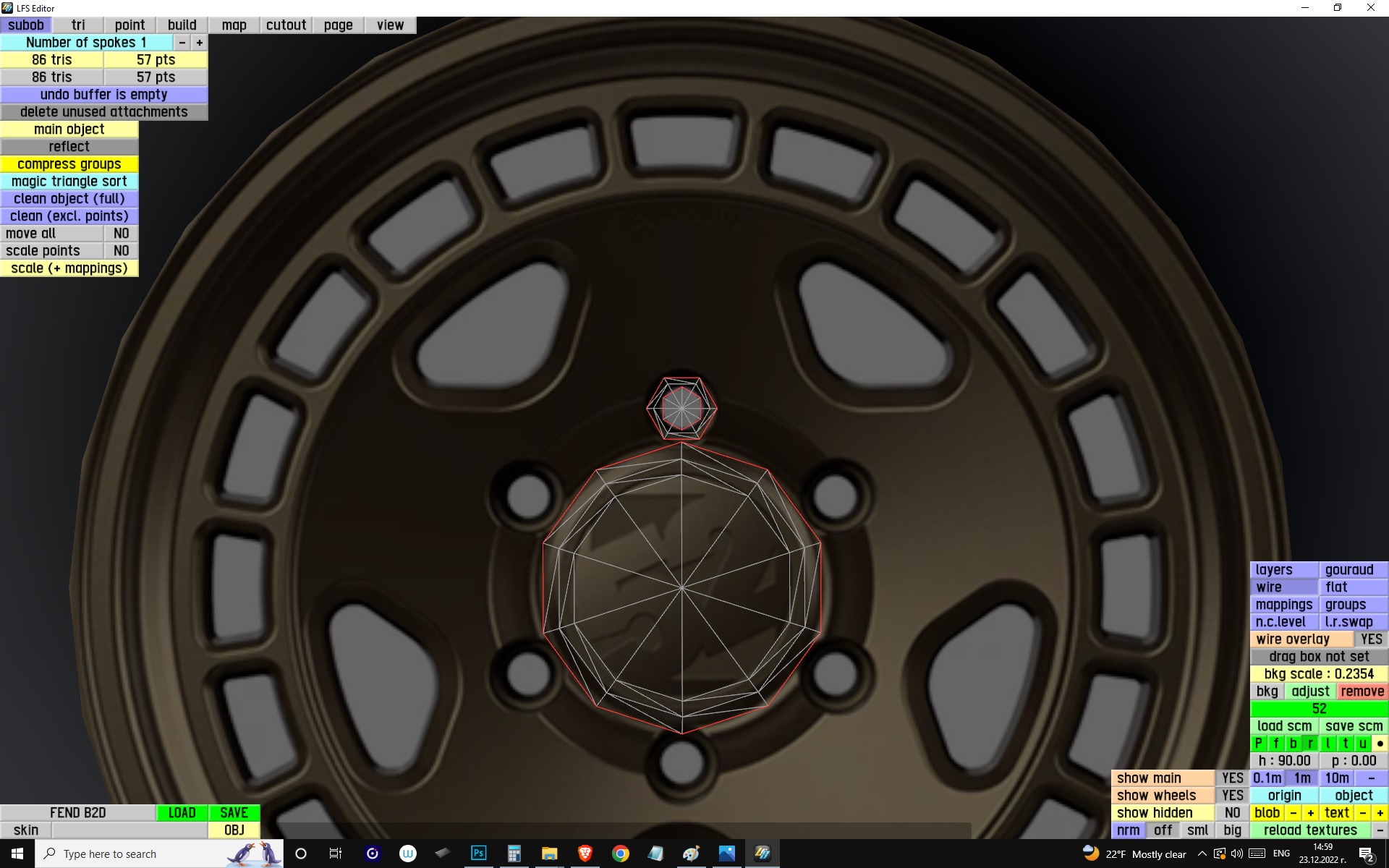Image resolution: width=1389 pixels, height=868 pixels.
Task: Open the build tab
Action: click(x=182, y=25)
